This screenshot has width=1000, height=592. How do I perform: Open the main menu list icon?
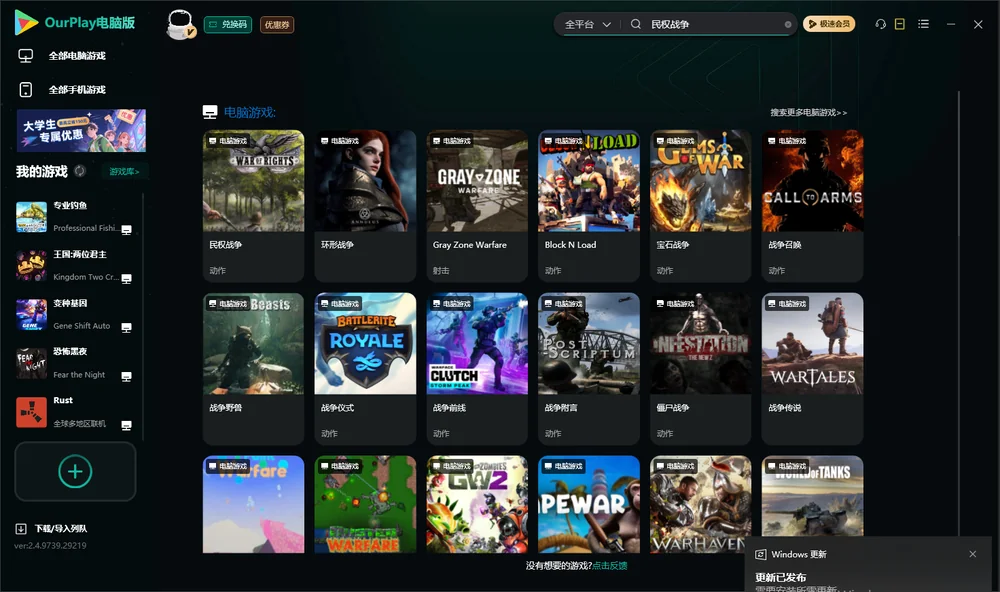[x=923, y=24]
